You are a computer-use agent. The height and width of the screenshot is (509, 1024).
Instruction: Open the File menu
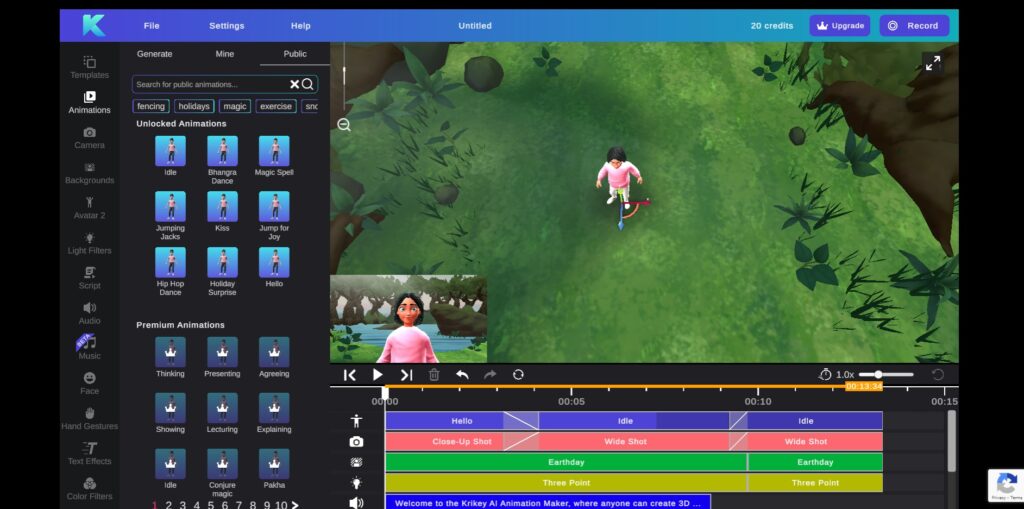(x=152, y=25)
